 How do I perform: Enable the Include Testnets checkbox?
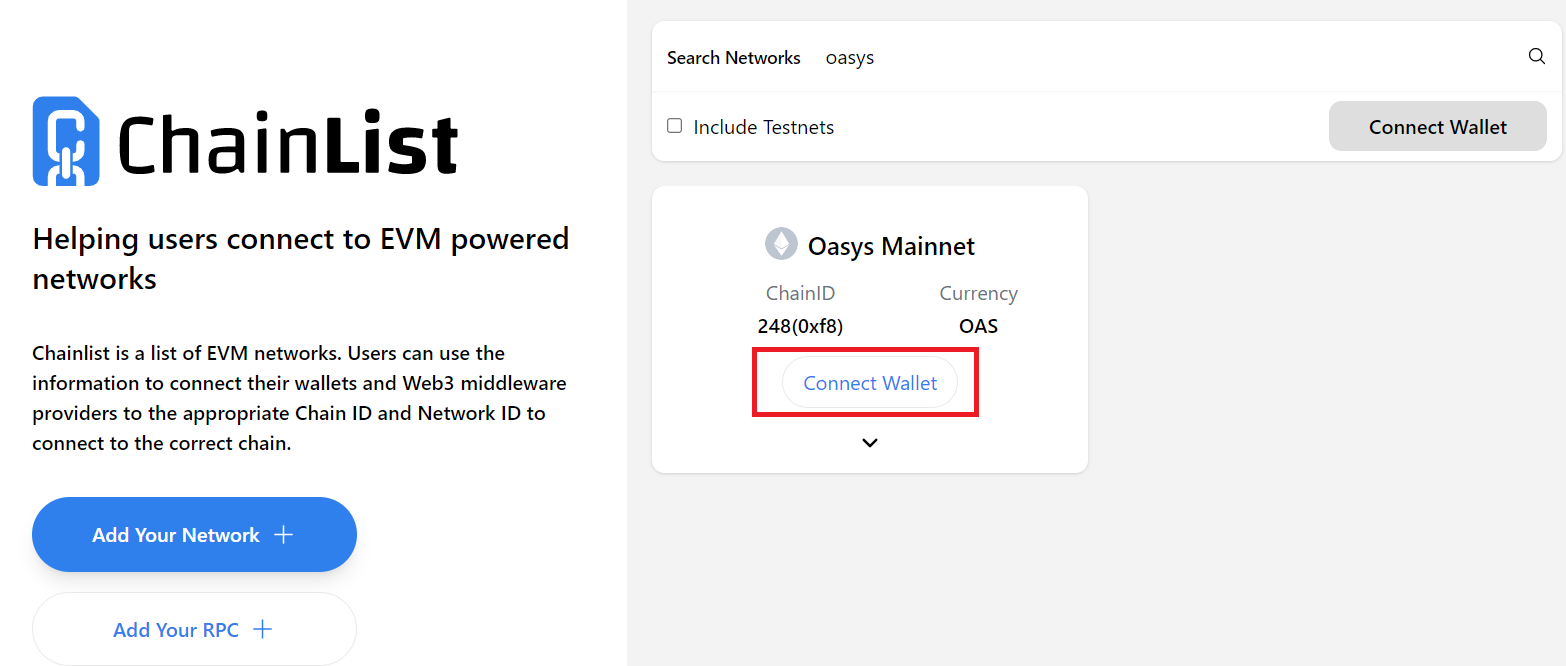tap(675, 126)
